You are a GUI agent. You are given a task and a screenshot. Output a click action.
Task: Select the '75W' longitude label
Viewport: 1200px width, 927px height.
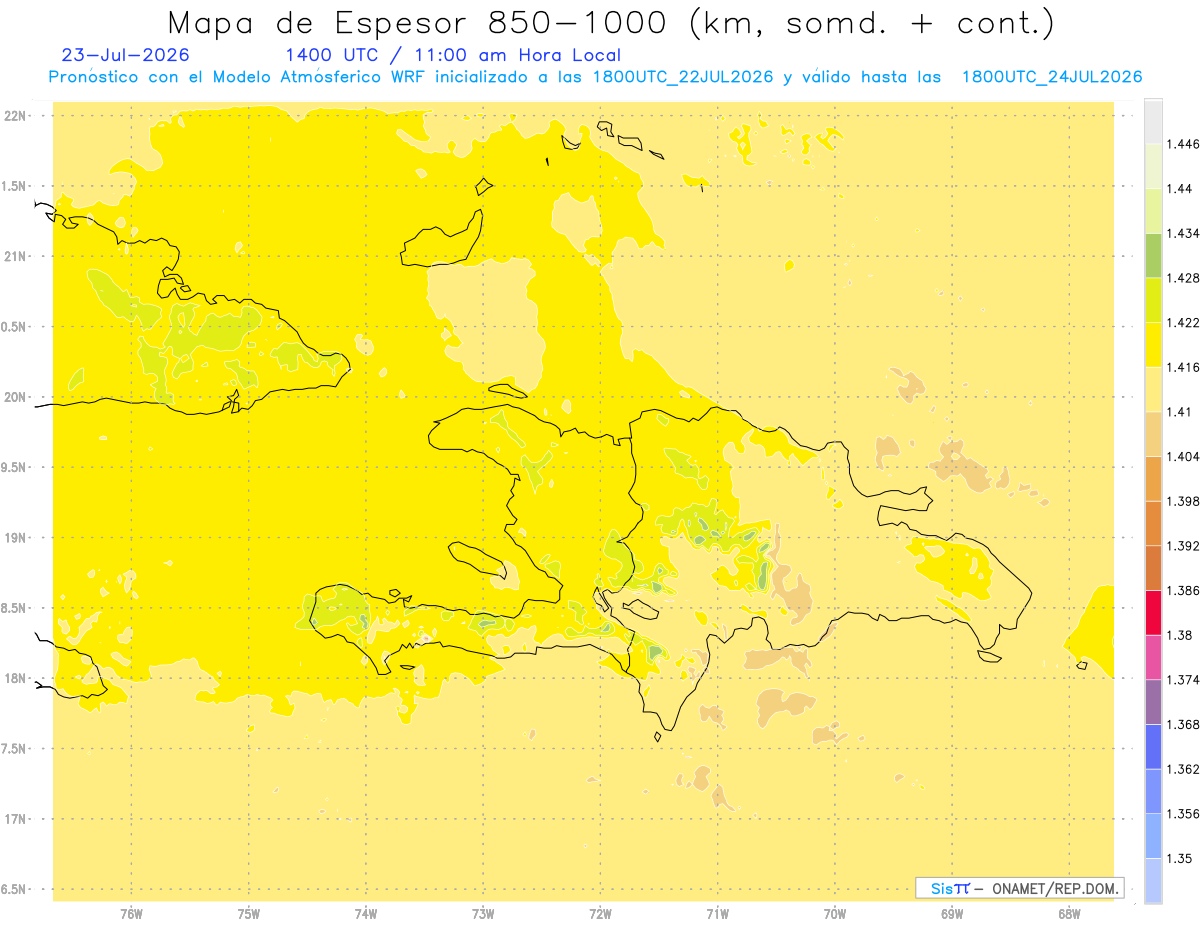click(x=249, y=913)
